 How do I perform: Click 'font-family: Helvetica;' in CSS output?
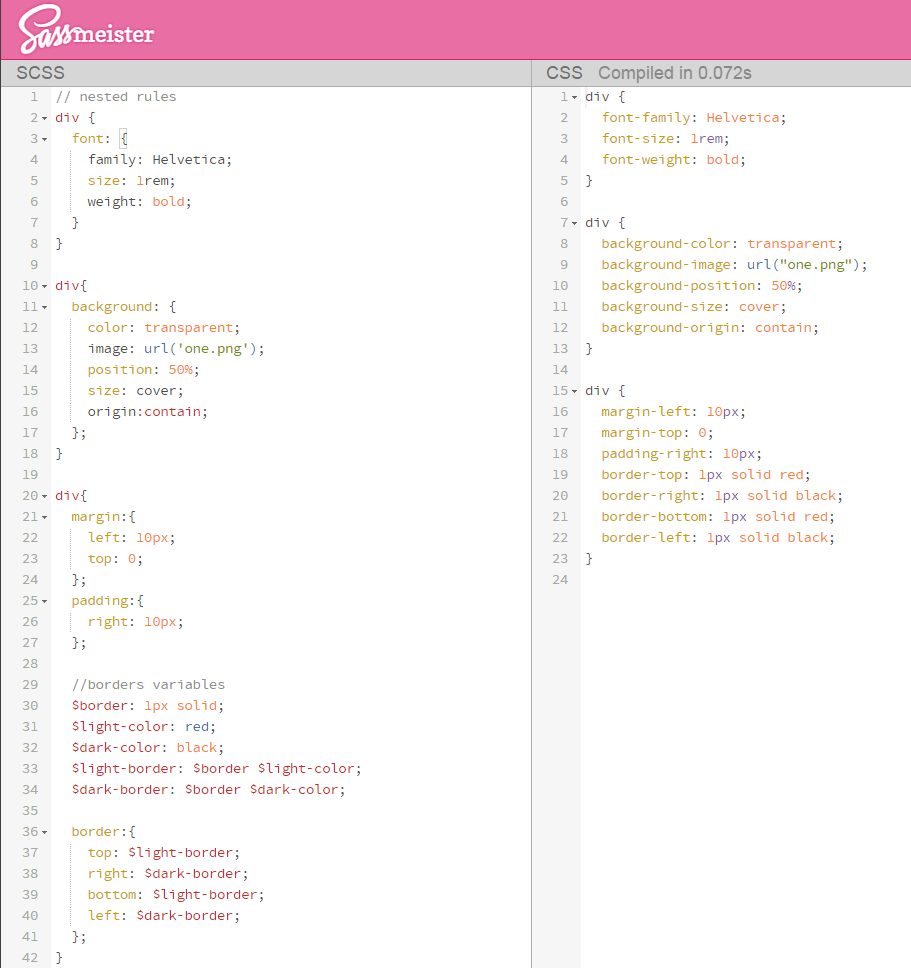point(694,118)
